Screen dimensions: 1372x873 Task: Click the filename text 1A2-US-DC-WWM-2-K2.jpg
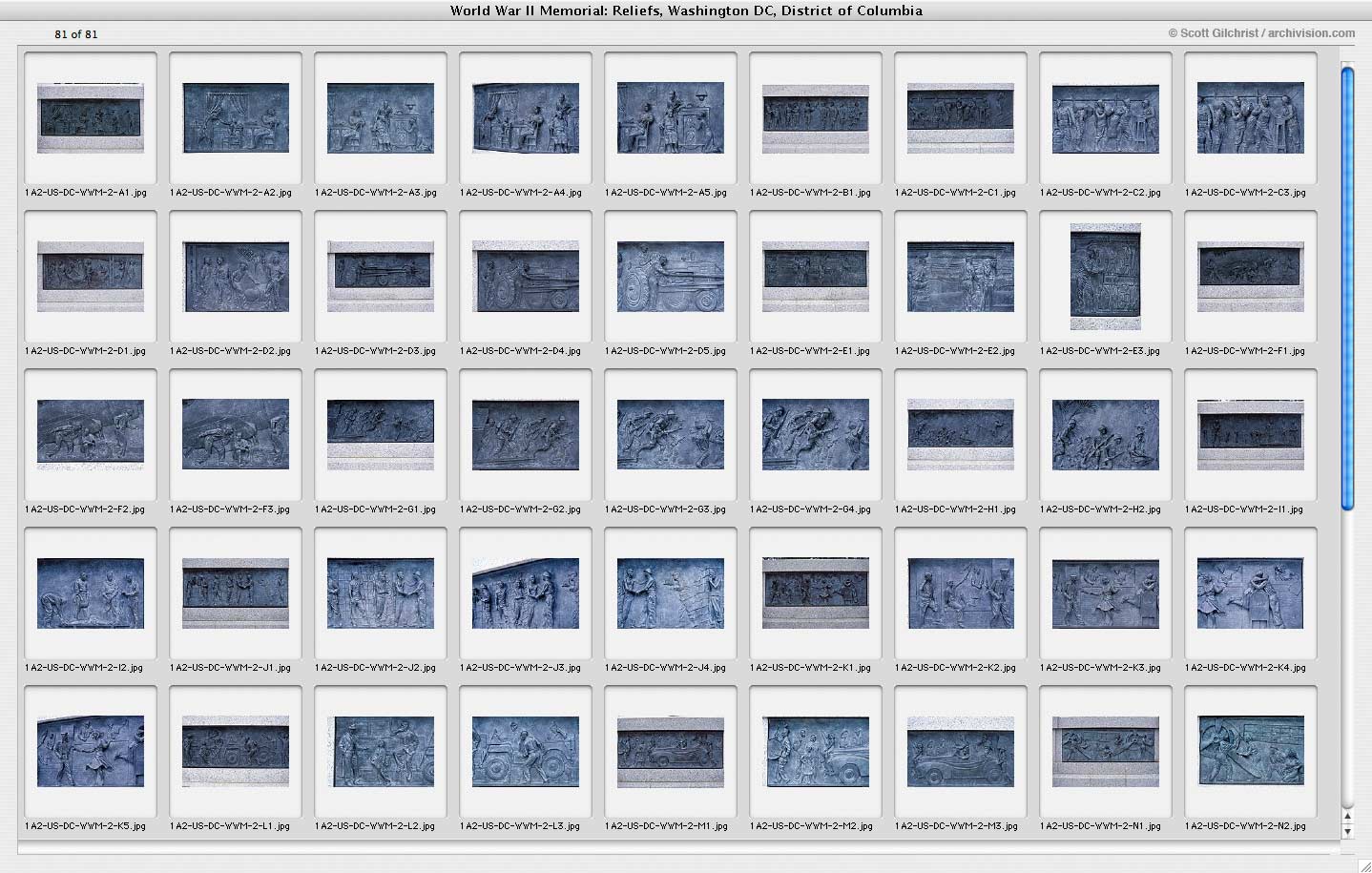pos(955,668)
